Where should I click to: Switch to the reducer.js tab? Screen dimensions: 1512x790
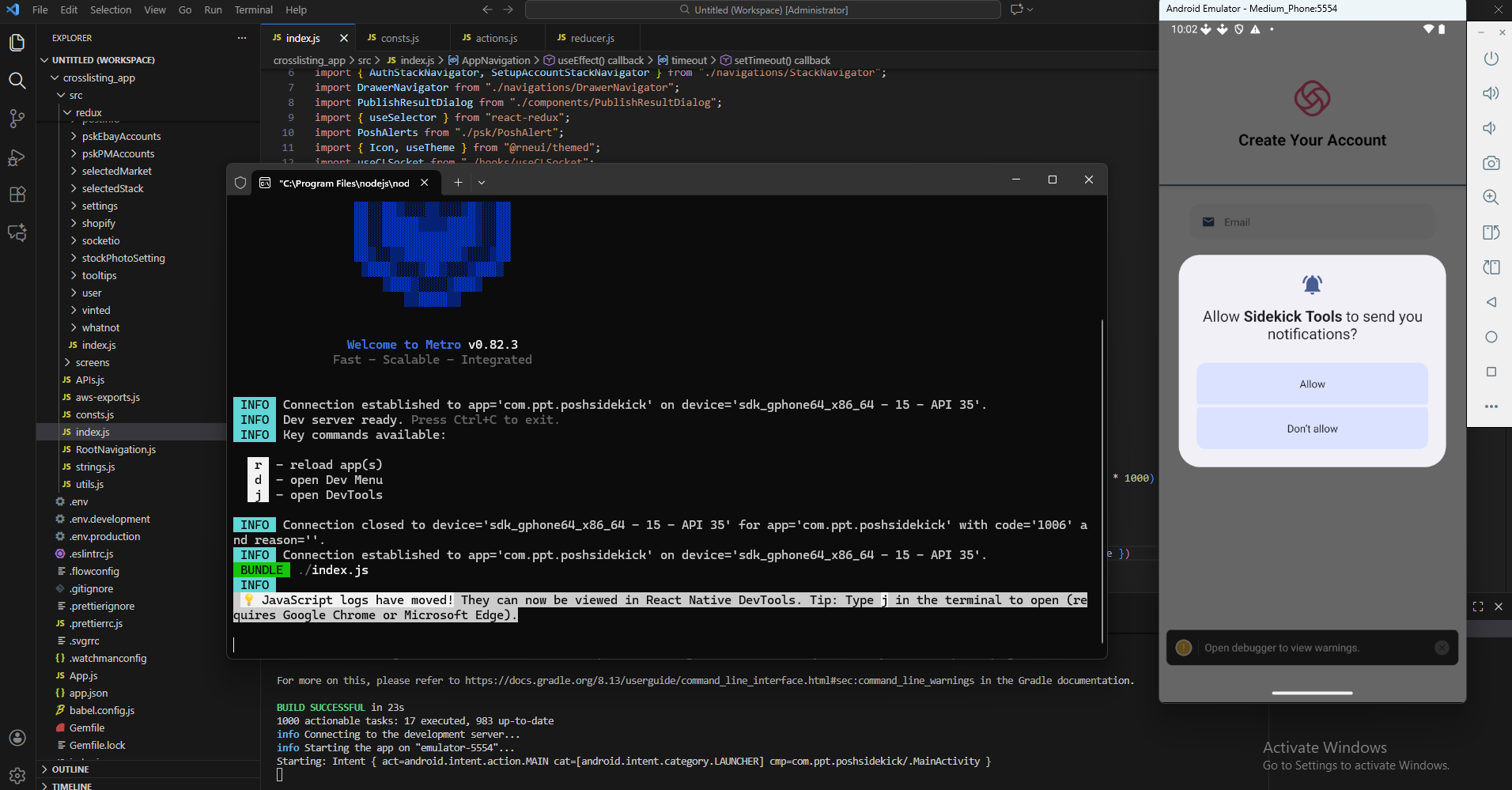(x=592, y=38)
